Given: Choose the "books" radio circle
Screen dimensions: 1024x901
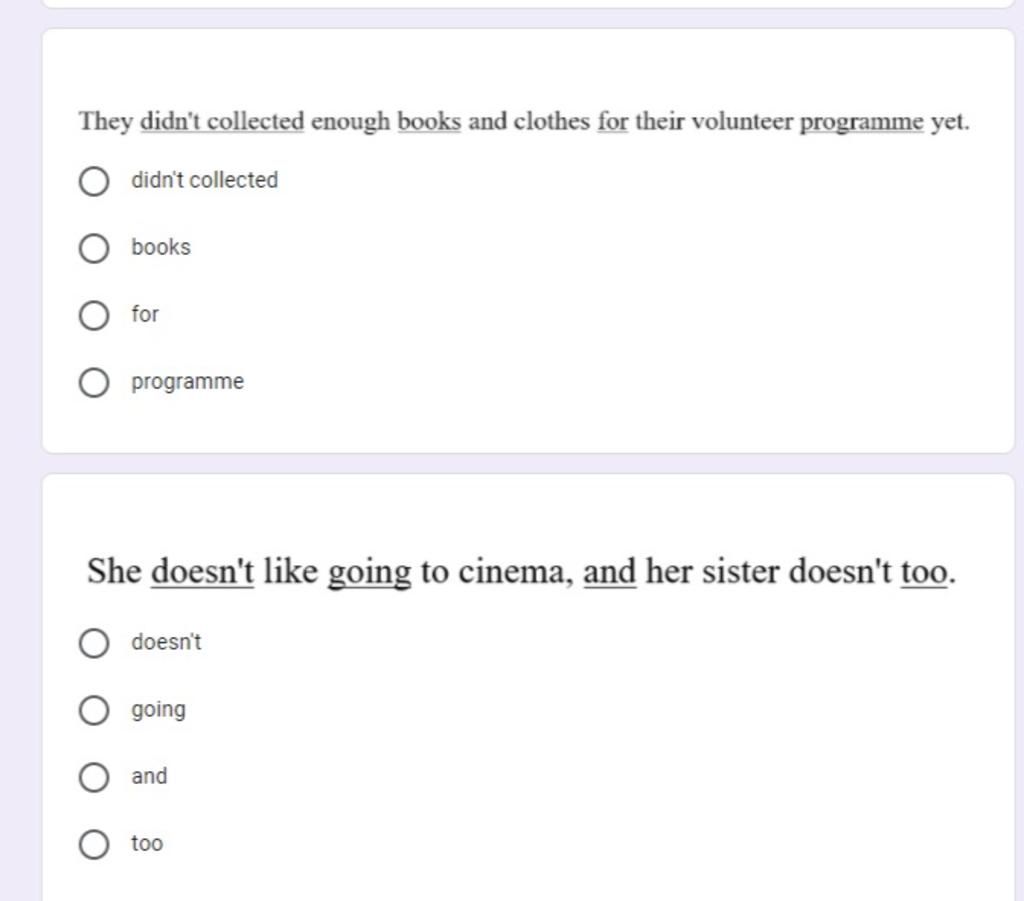Looking at the screenshot, I should coord(94,248).
